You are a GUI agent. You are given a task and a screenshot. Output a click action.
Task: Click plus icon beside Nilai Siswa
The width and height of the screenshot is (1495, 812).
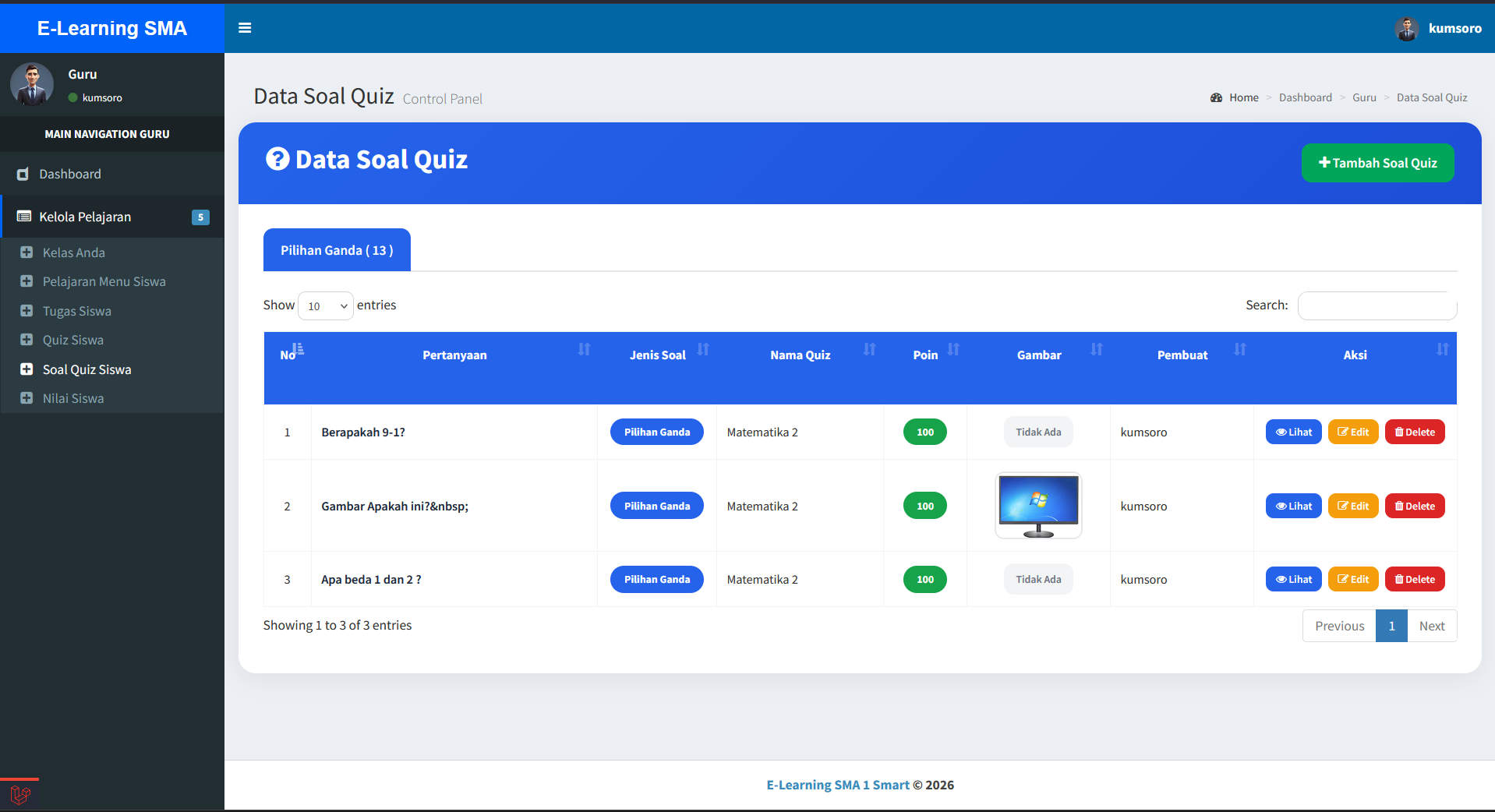click(x=27, y=397)
